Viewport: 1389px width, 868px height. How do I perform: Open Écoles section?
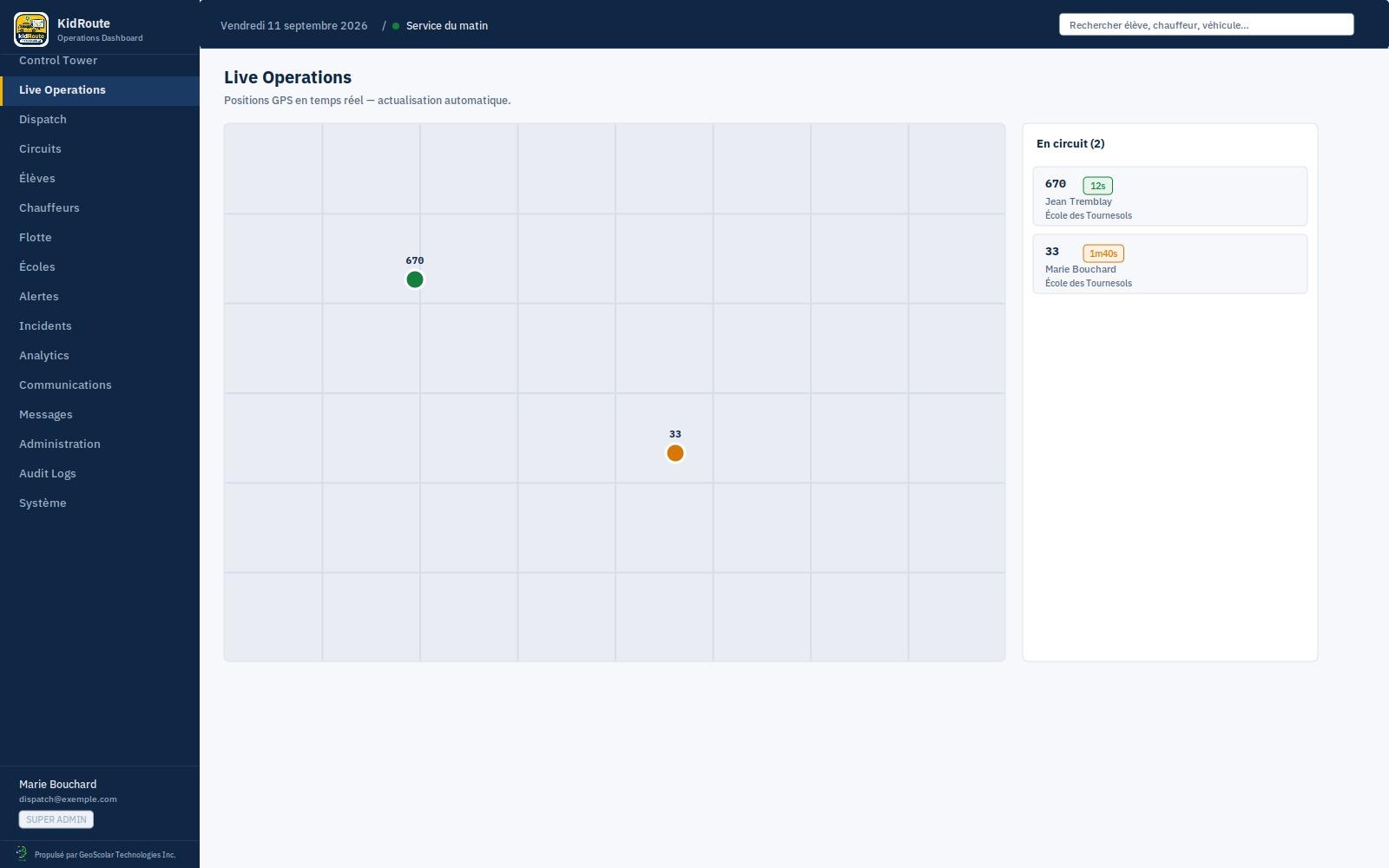pos(100,267)
